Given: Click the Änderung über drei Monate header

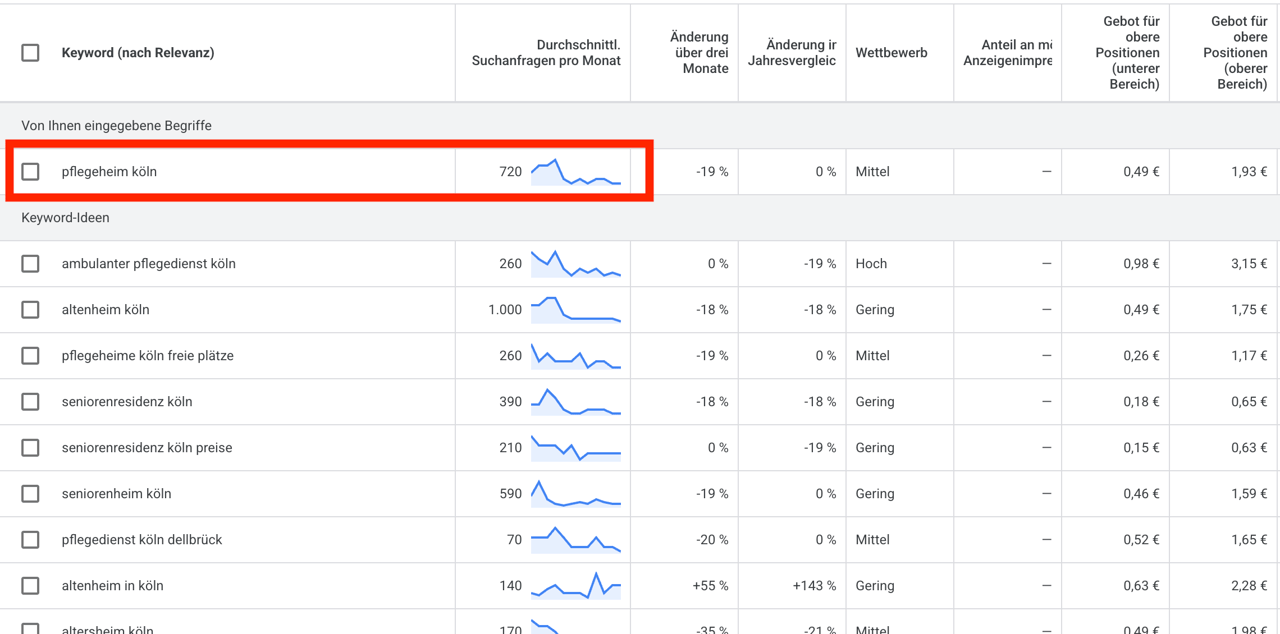Looking at the screenshot, I should (x=699, y=53).
